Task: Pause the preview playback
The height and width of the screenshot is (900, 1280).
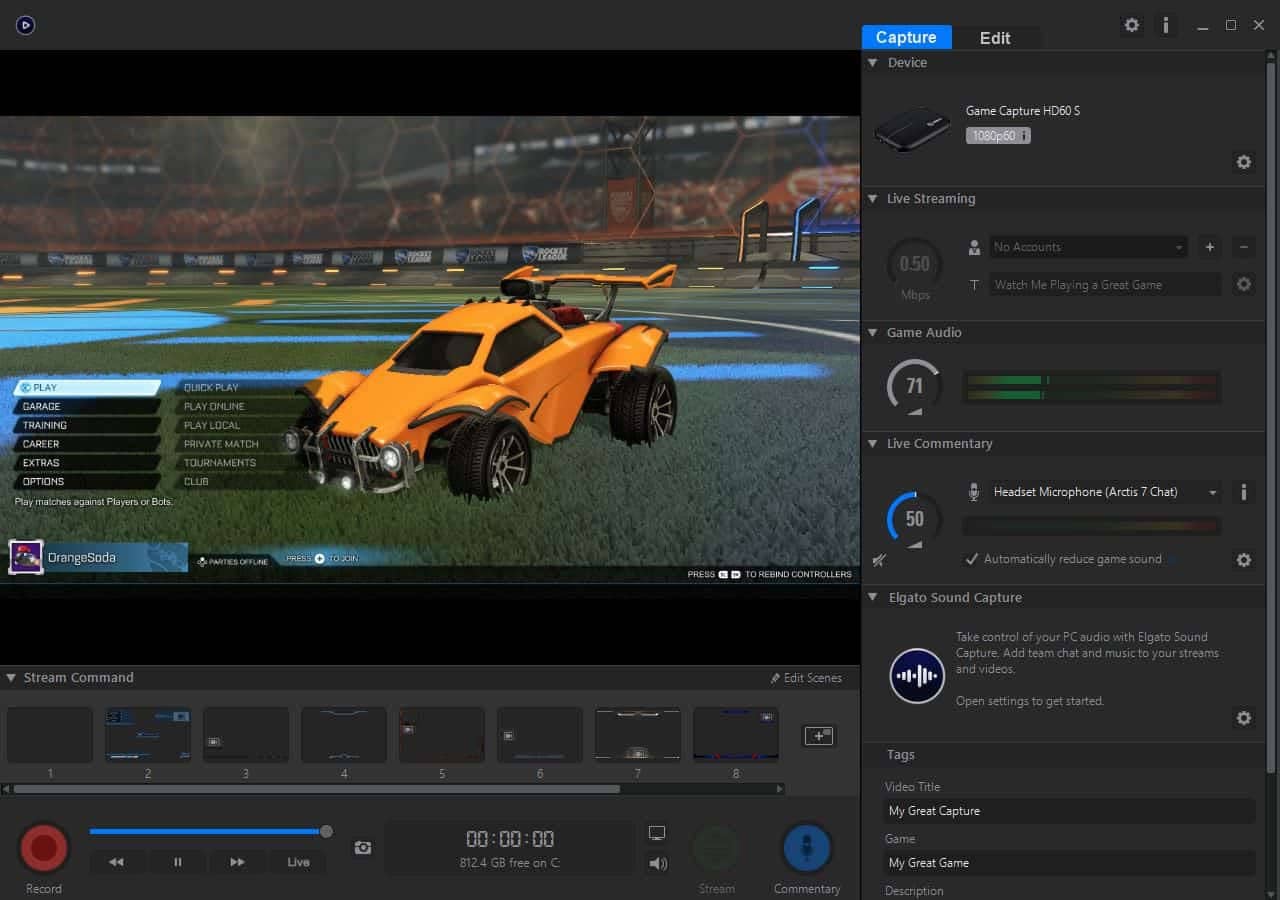Action: click(178, 862)
